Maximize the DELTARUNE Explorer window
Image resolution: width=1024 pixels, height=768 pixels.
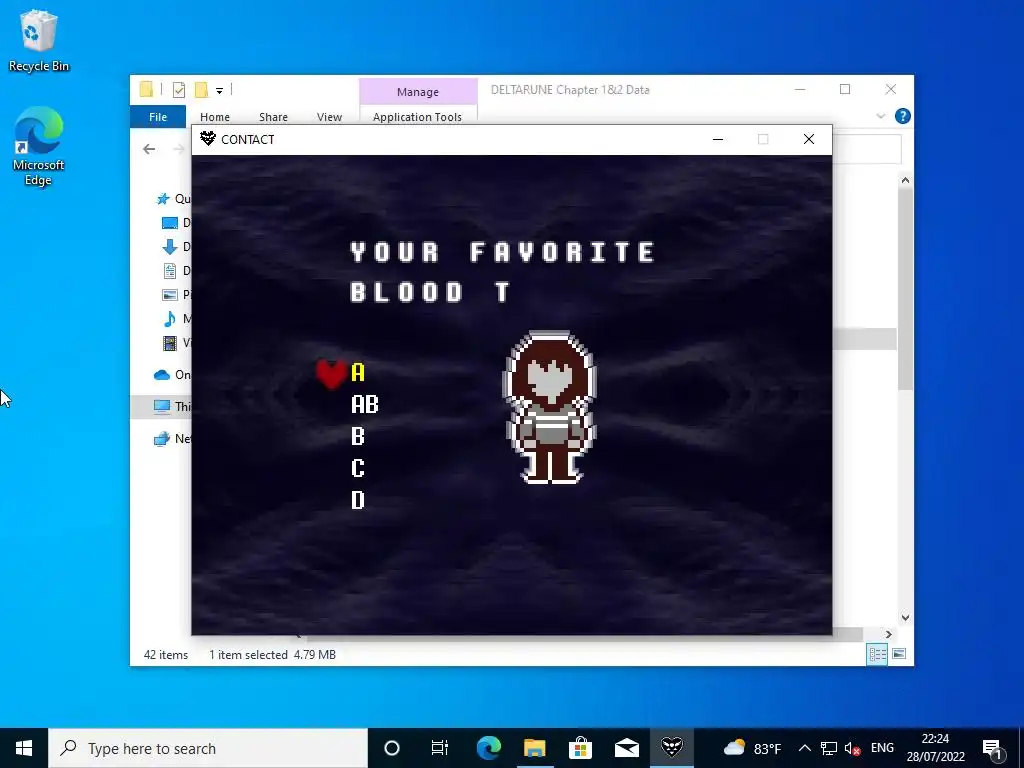[x=845, y=89]
